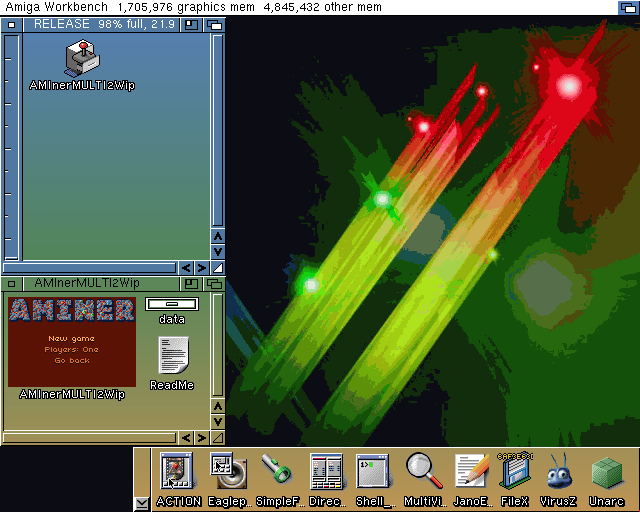
Task: Open the data drawer icon
Action: [172, 304]
